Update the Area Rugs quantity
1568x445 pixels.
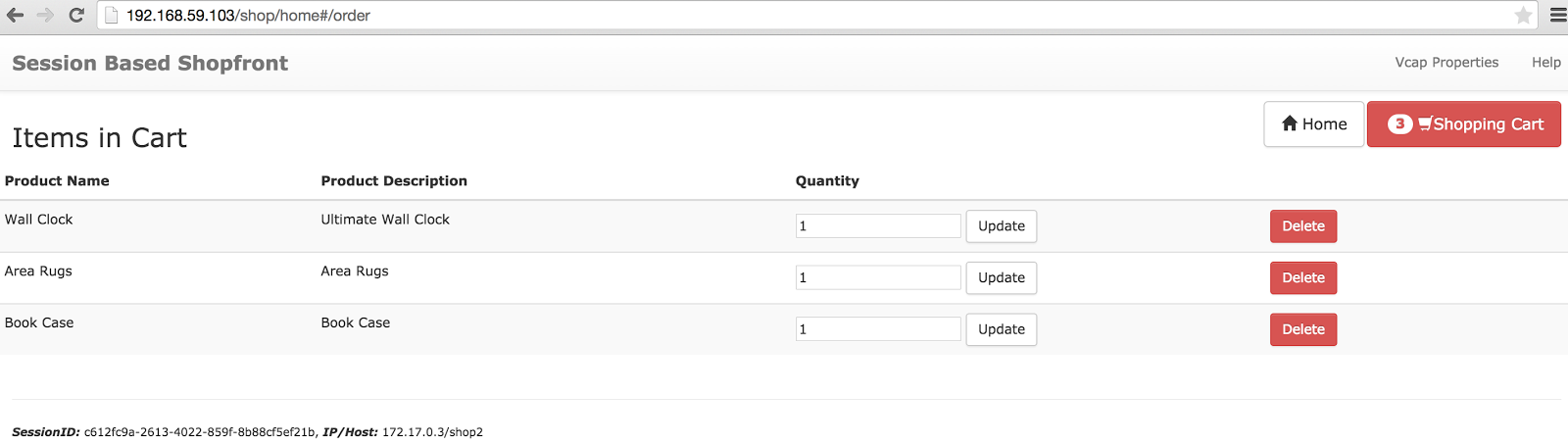1001,278
